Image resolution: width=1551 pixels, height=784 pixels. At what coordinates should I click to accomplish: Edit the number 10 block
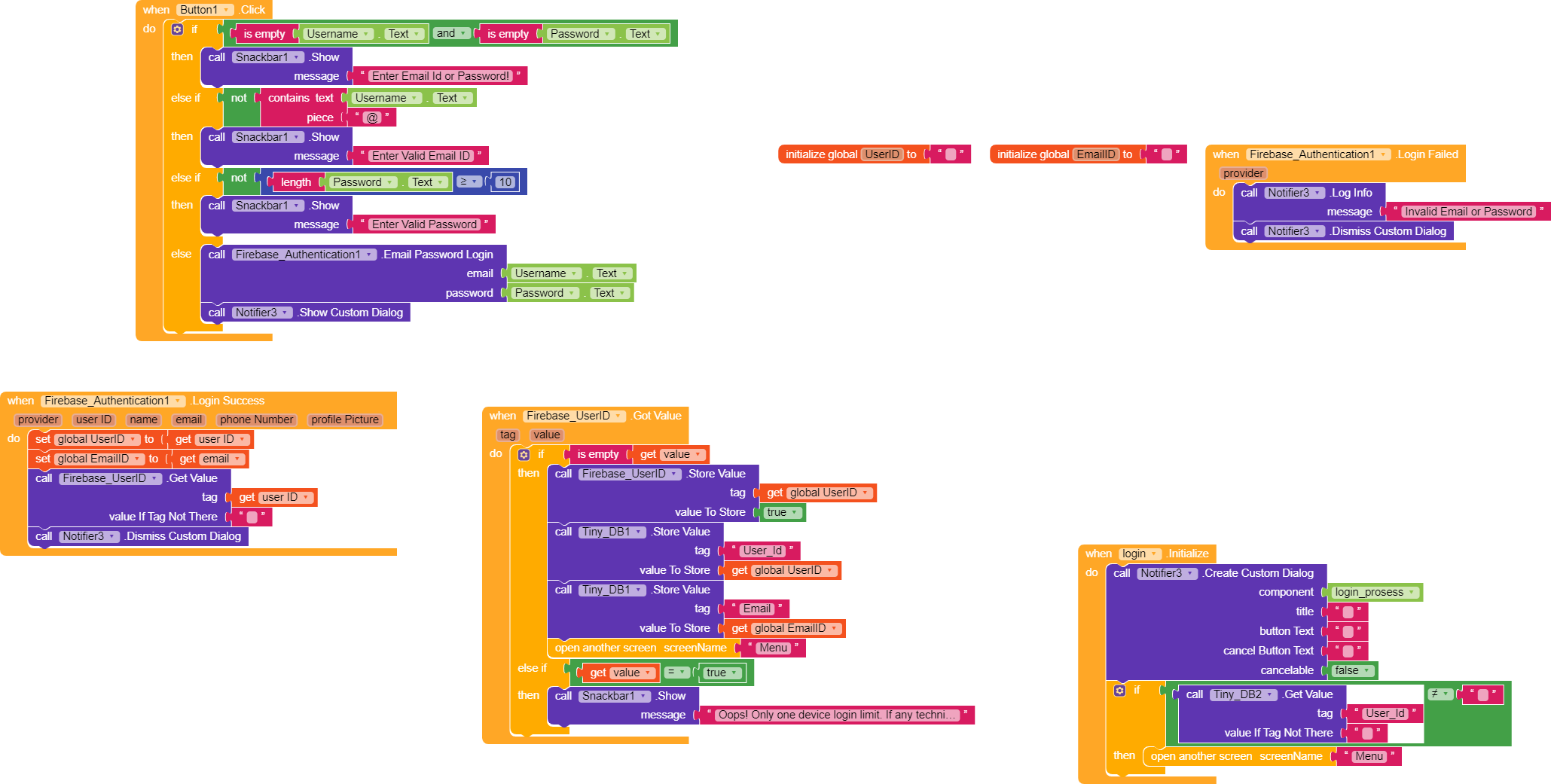(x=505, y=182)
